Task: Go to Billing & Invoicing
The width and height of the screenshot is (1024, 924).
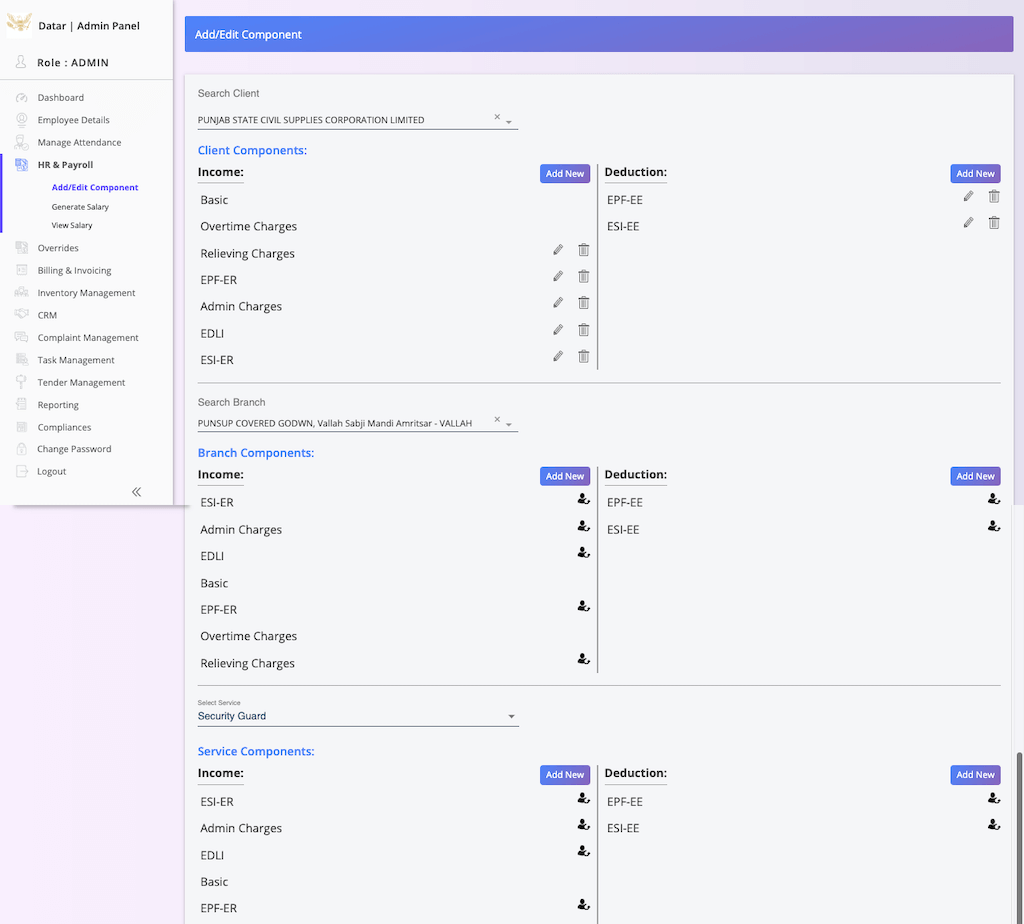Action: (74, 270)
